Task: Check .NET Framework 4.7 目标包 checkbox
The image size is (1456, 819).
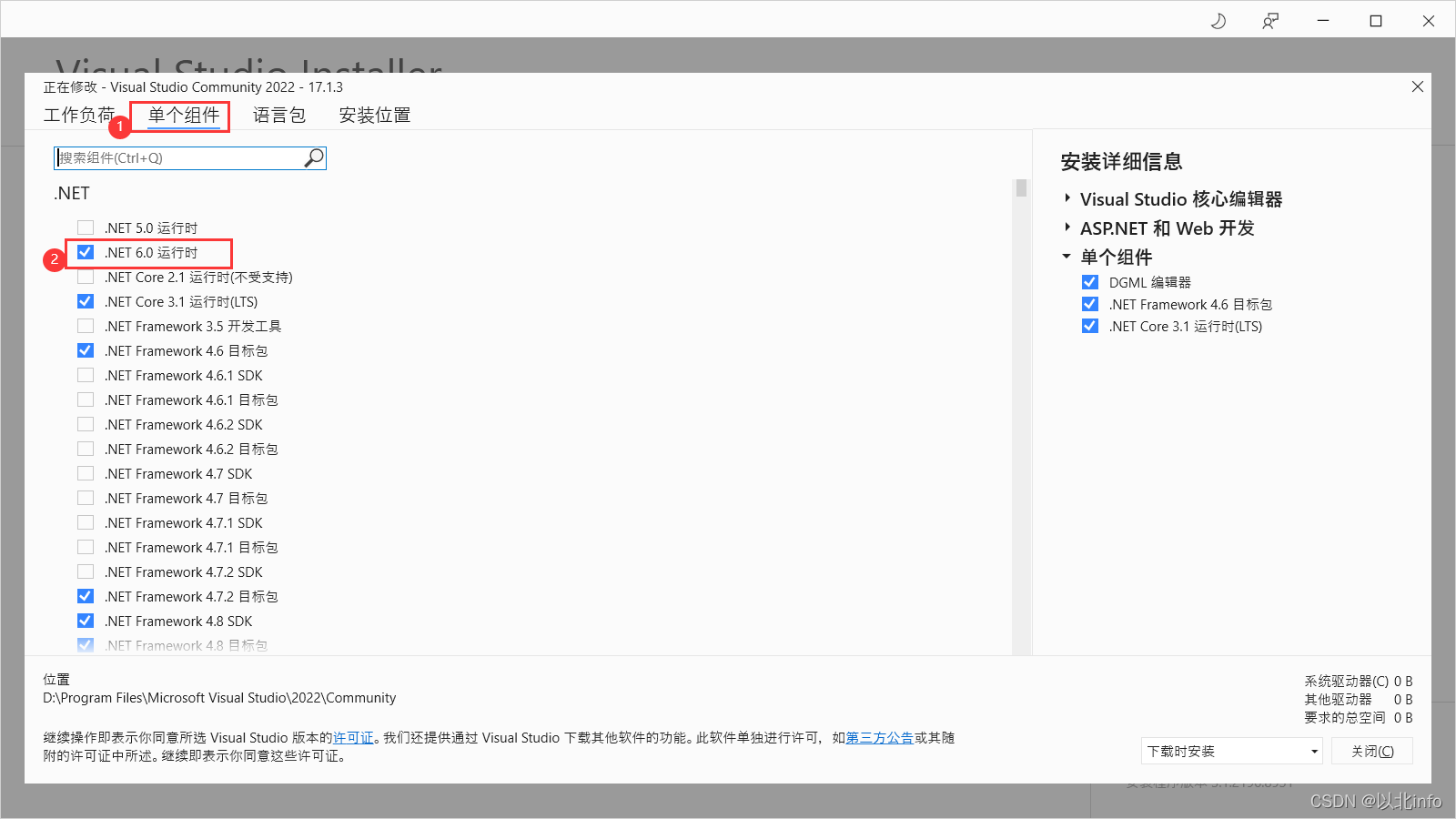Action: pyautogui.click(x=86, y=498)
